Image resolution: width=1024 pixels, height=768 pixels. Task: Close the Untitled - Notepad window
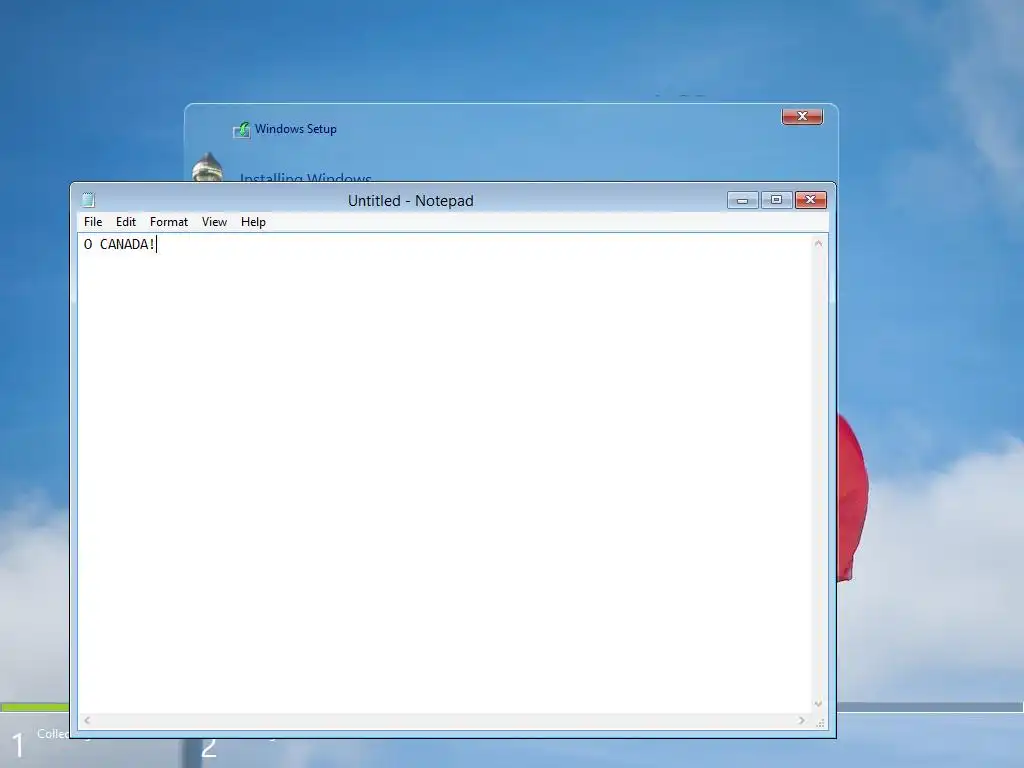click(x=810, y=200)
